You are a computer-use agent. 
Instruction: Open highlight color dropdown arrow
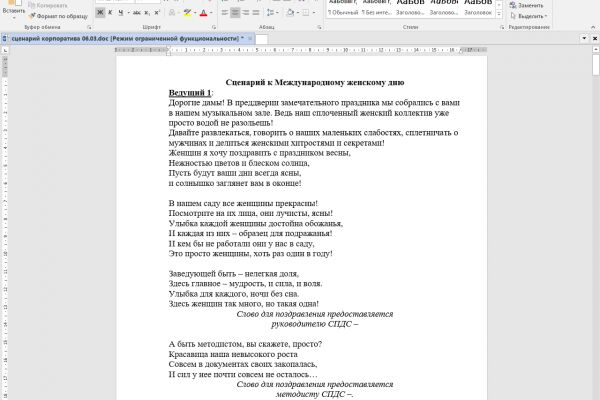coord(195,13)
